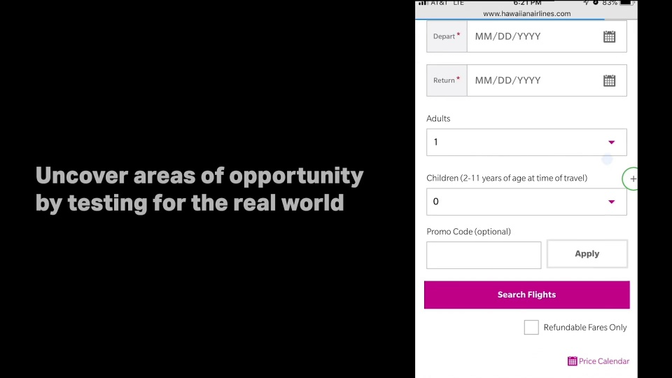Open the Price Calendar link
The width and height of the screenshot is (672, 378).
coord(598,361)
